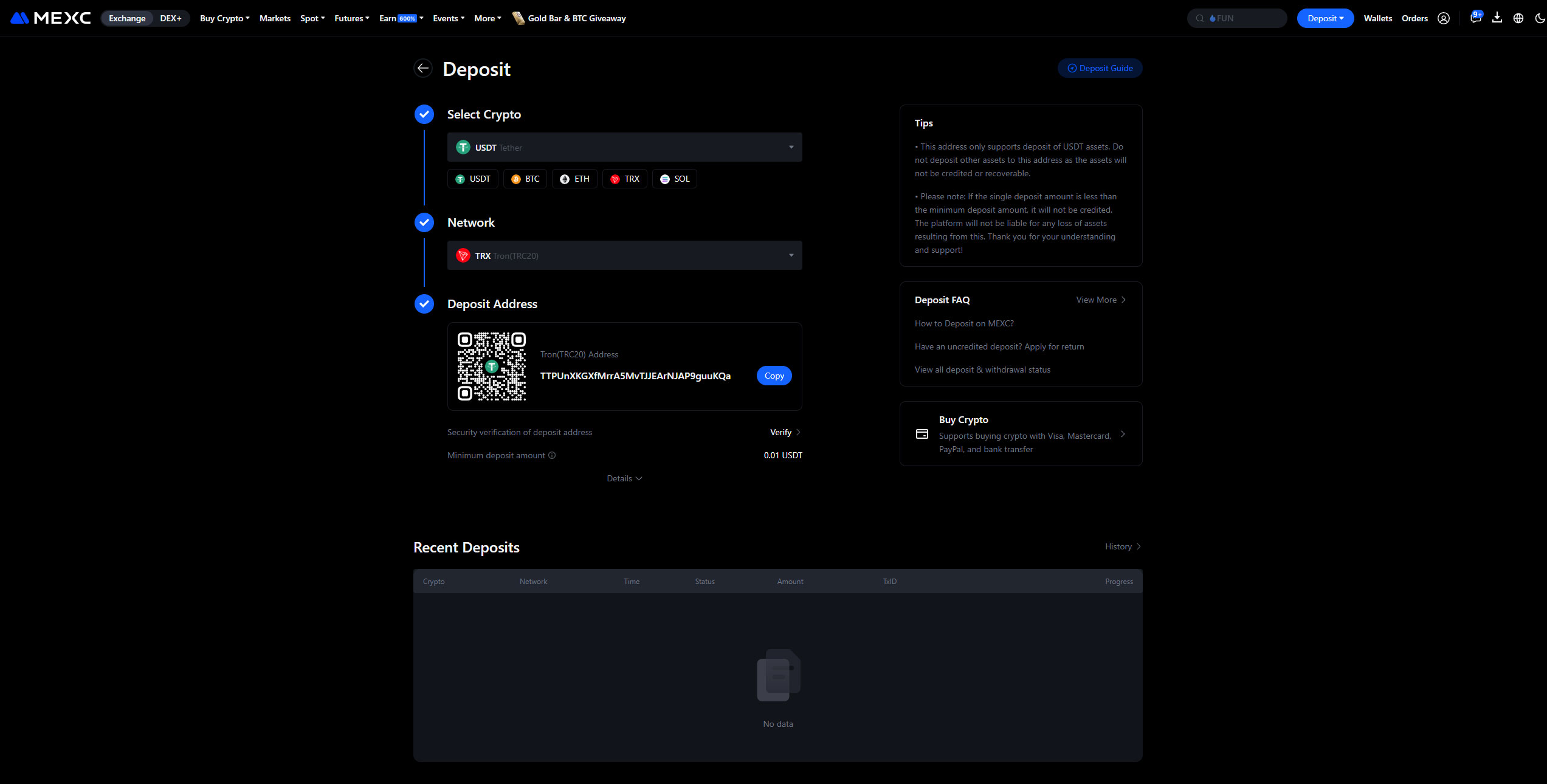This screenshot has width=1547, height=784.
Task: View all deposit & withdrawal status
Action: click(982, 370)
